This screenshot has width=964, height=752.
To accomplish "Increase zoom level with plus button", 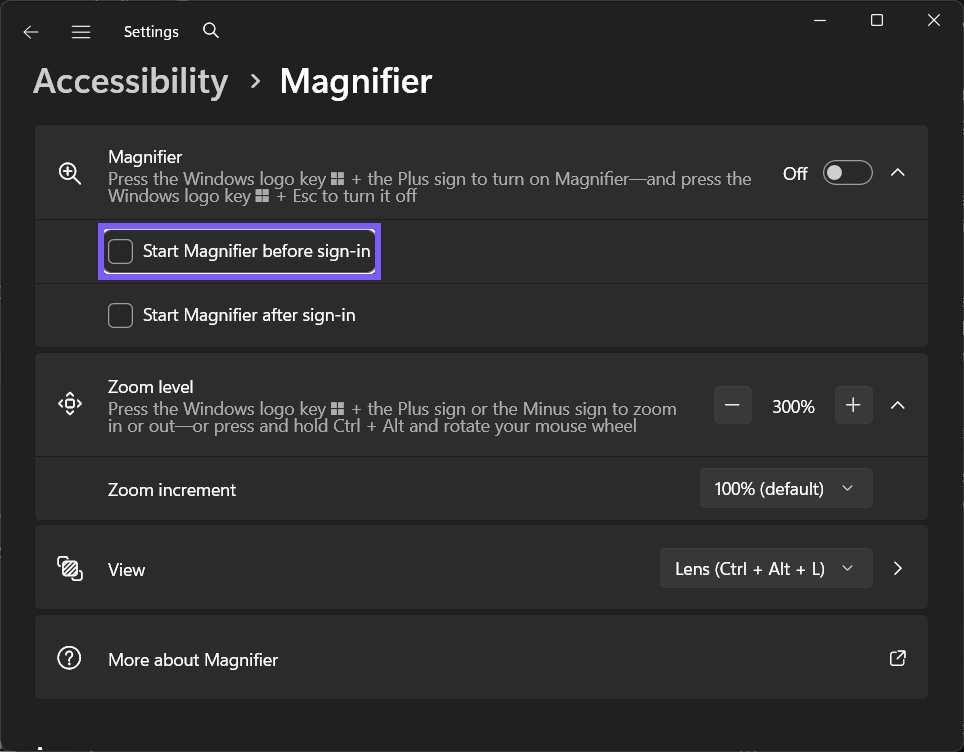I will tap(853, 405).
